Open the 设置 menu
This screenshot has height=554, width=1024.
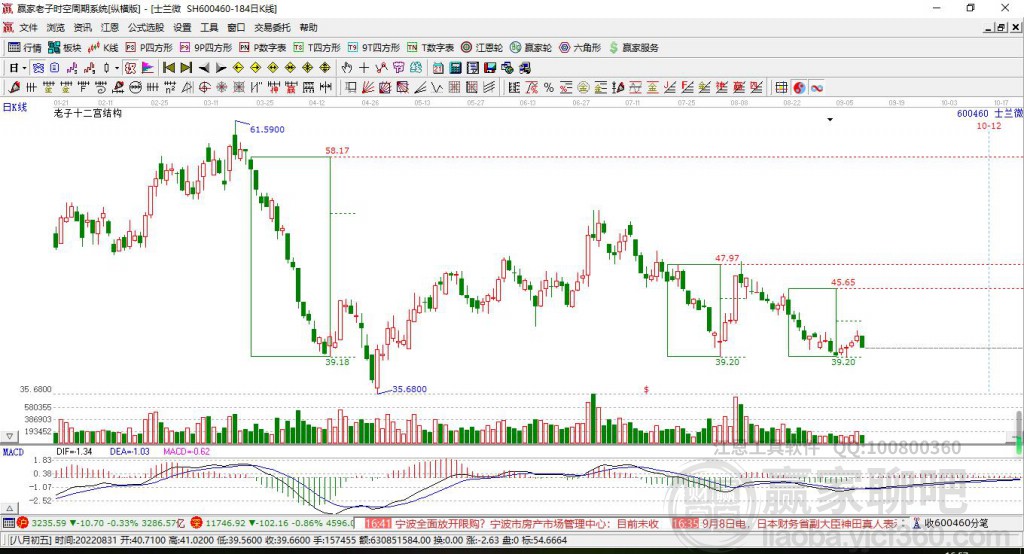click(182, 27)
